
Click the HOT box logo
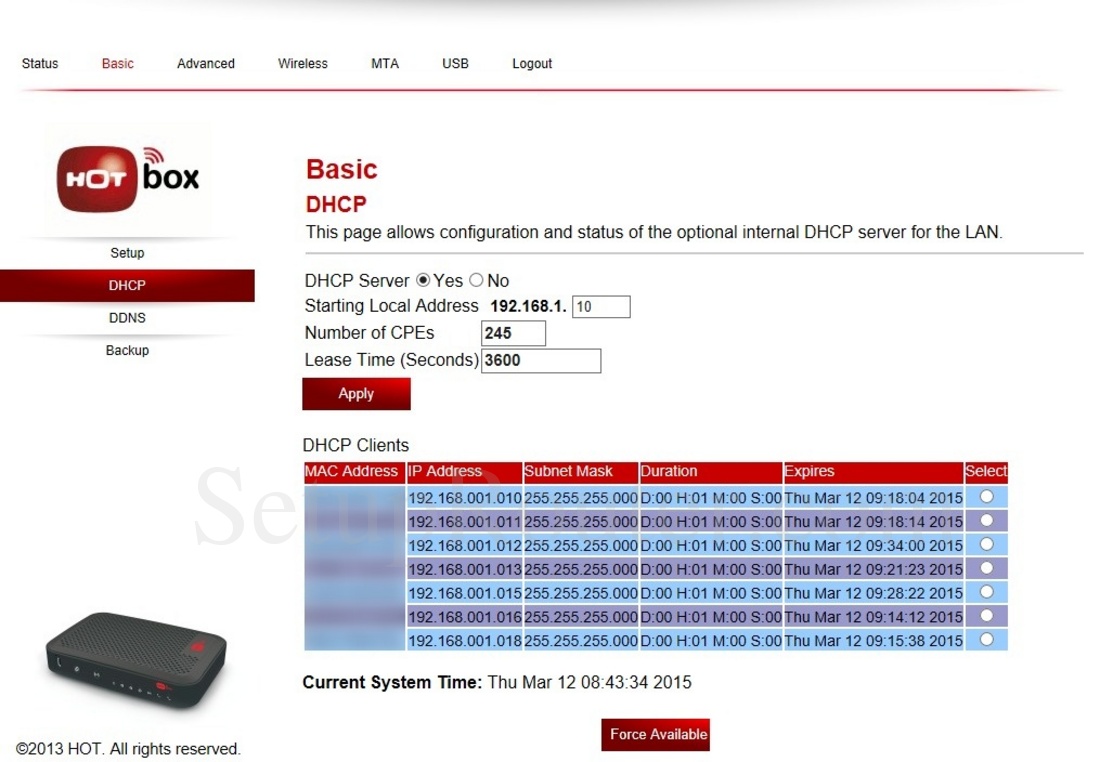[128, 178]
